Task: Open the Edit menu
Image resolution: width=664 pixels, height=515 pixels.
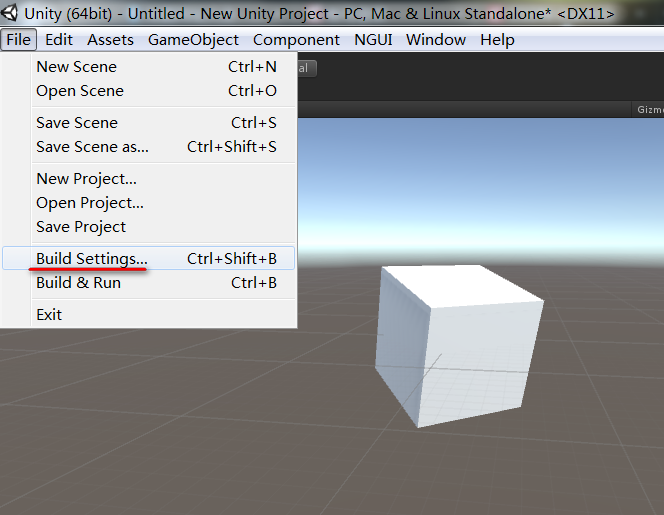Action: click(x=59, y=40)
